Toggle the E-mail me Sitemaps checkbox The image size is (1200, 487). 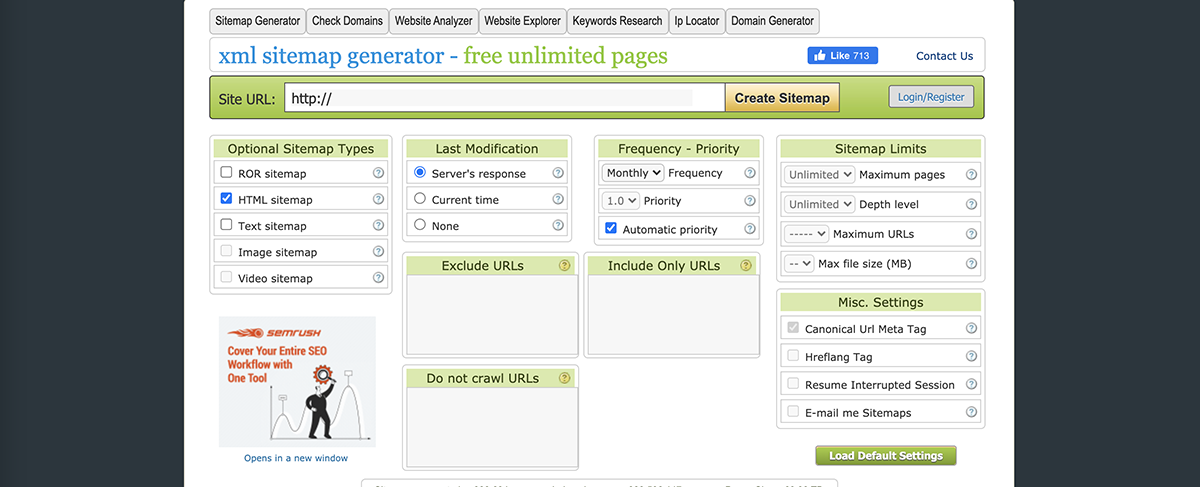point(793,411)
